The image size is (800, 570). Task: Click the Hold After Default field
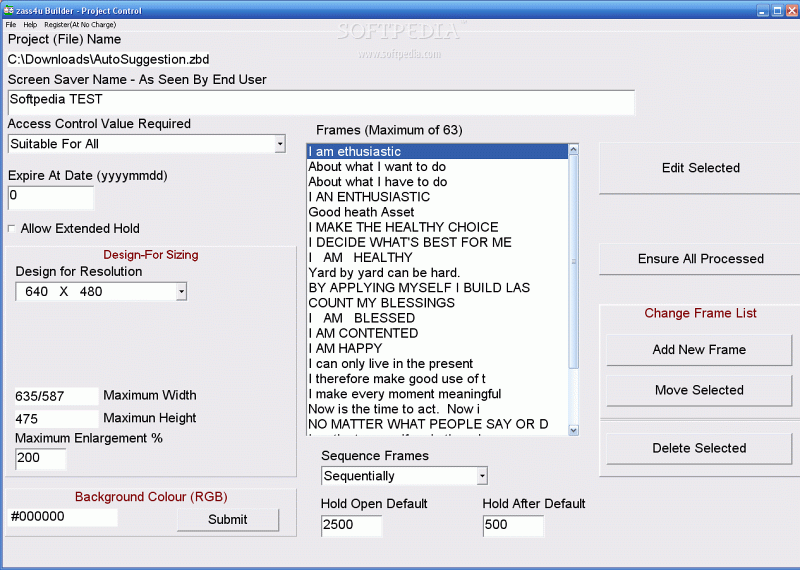click(x=513, y=526)
